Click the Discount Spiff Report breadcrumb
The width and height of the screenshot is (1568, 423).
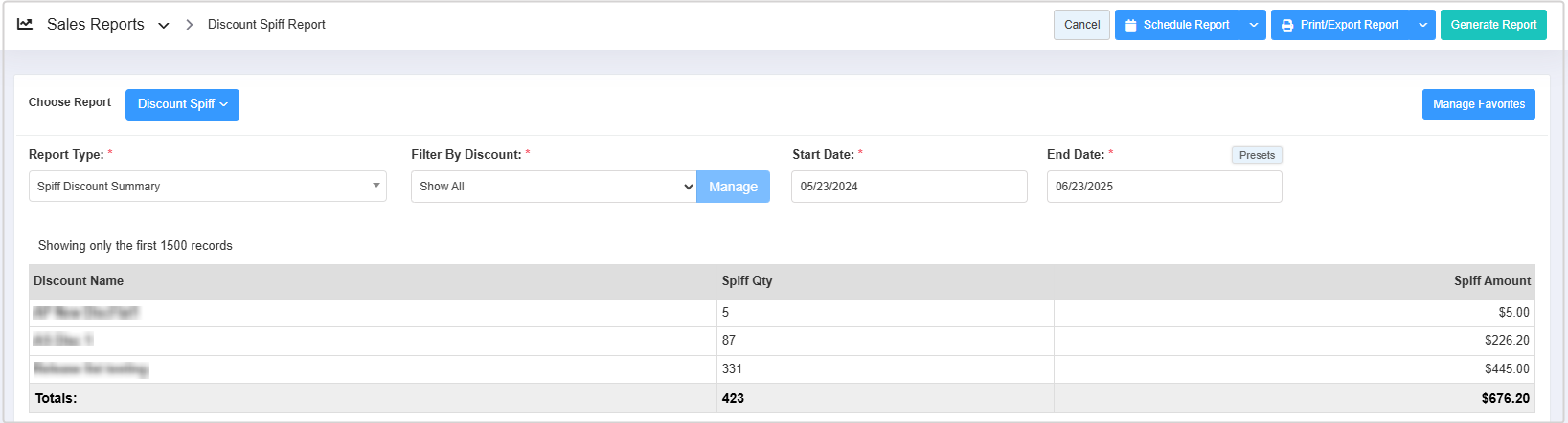pos(266,25)
